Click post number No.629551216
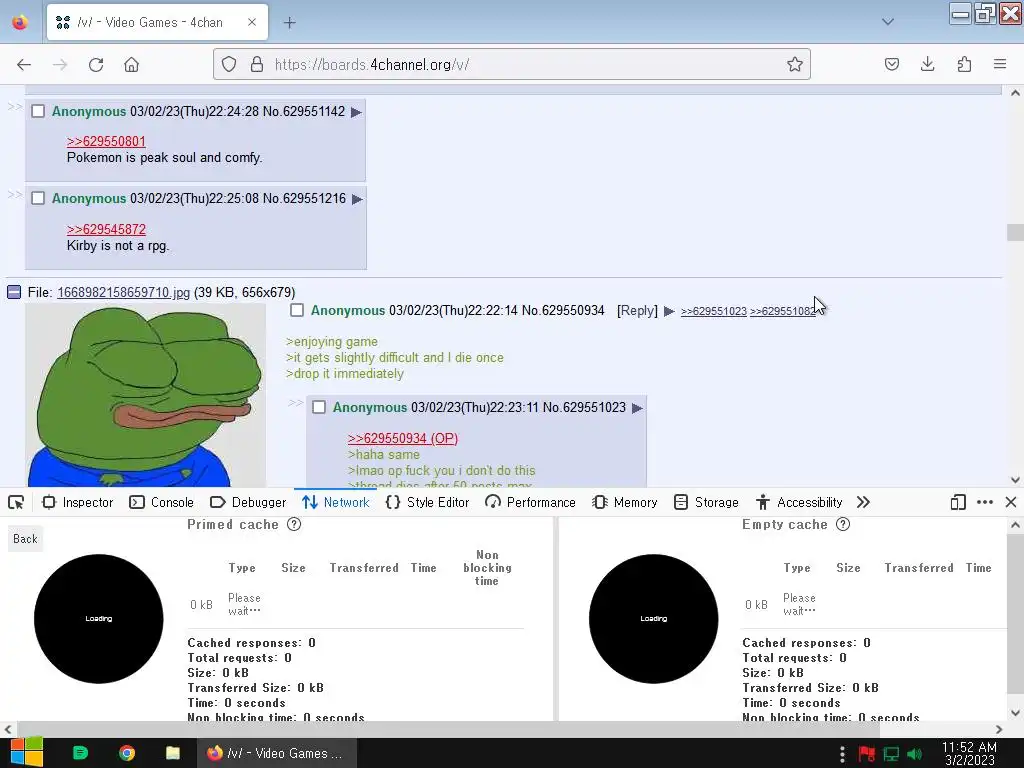The image size is (1024, 768). coord(304,199)
